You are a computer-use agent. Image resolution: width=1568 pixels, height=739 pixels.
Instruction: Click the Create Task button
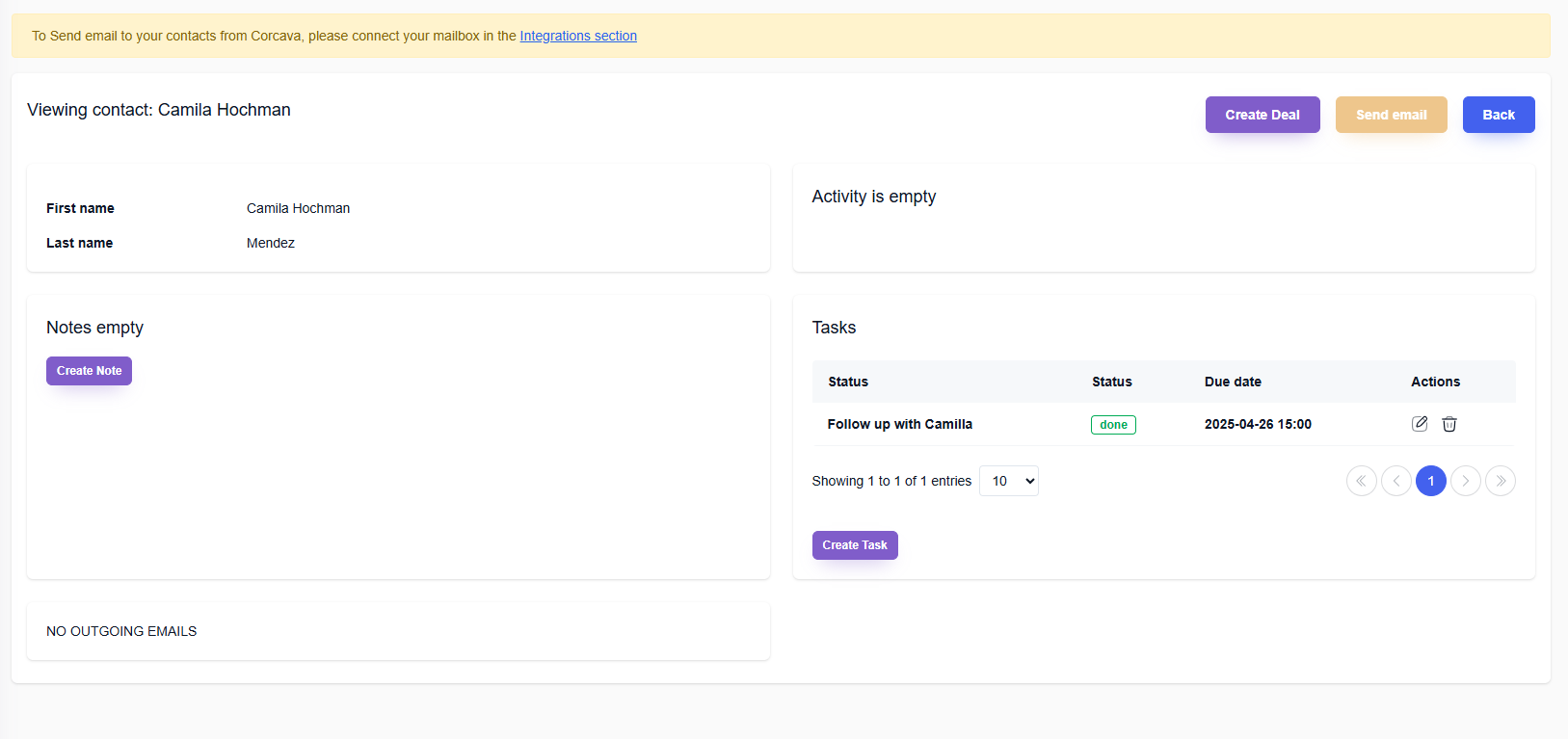pos(854,545)
